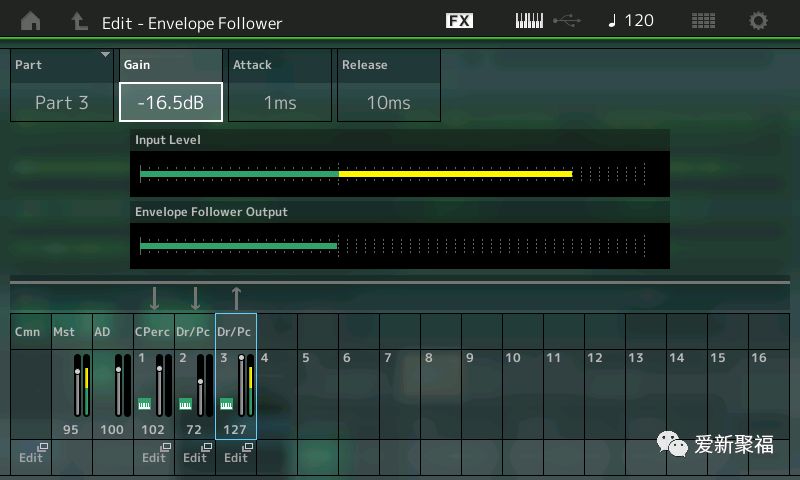The width and height of the screenshot is (800, 480).
Task: Select the CPerc part 1 header
Action: [153, 331]
